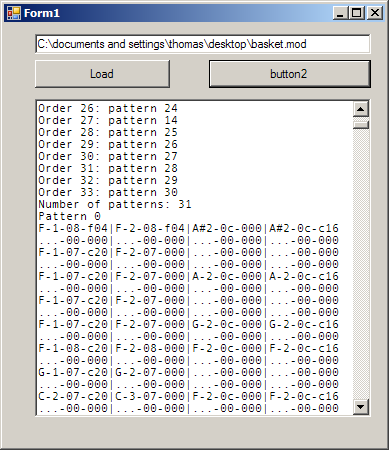The width and height of the screenshot is (389, 450).
Task: Click the vertical scrollbar thumb
Action: pyautogui.click(x=361, y=125)
